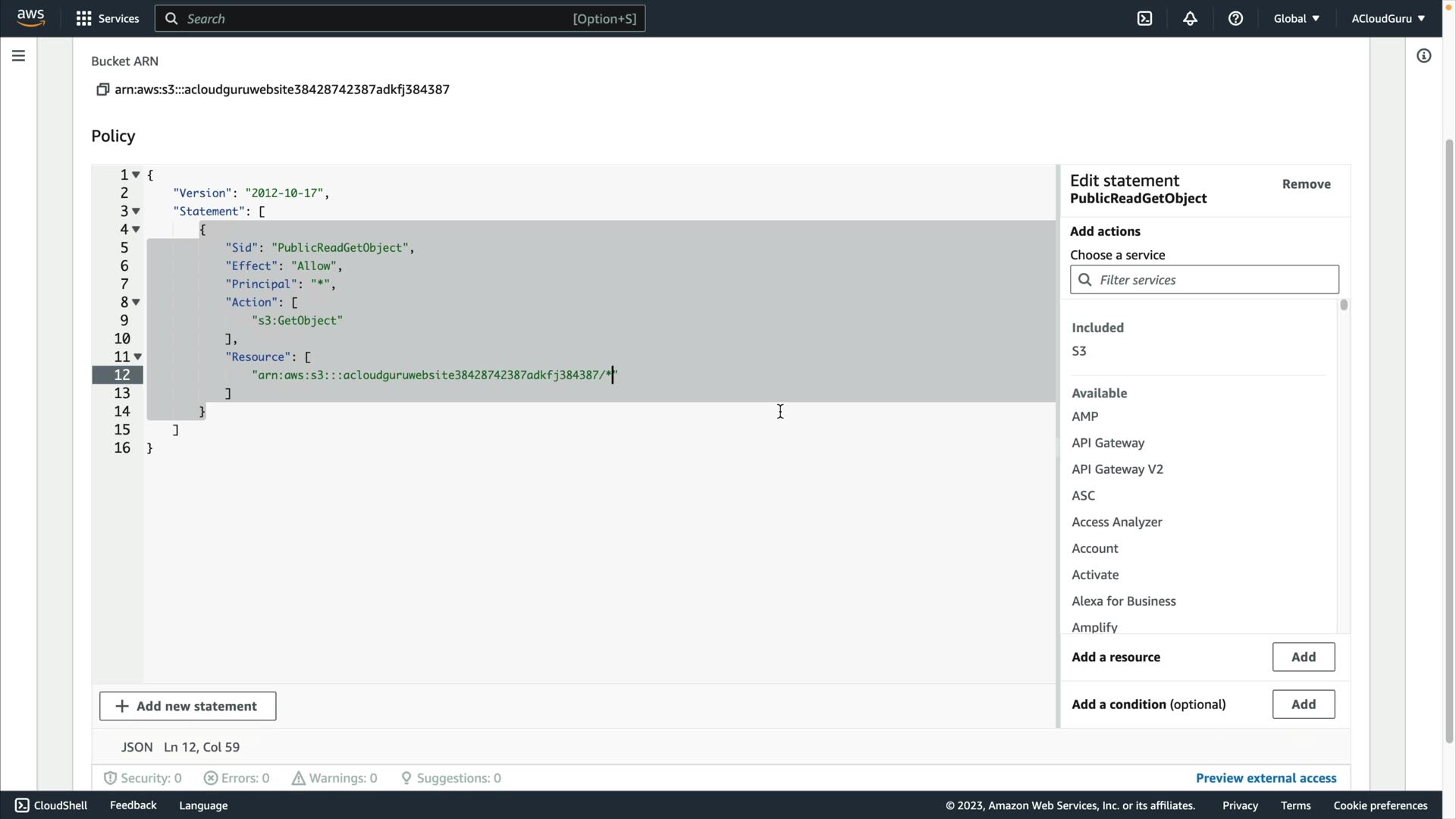1456x819 pixels.
Task: Collapse the fold arrow on line 1
Action: coord(136,174)
